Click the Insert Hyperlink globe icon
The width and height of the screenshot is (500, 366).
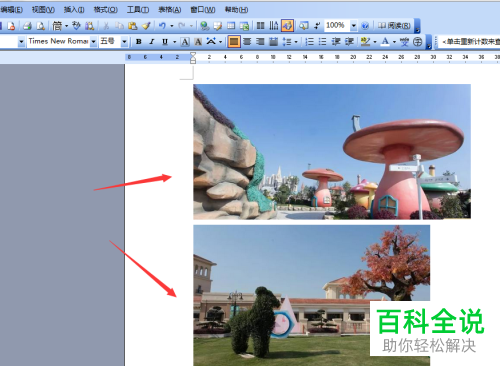pyautogui.click(x=204, y=26)
